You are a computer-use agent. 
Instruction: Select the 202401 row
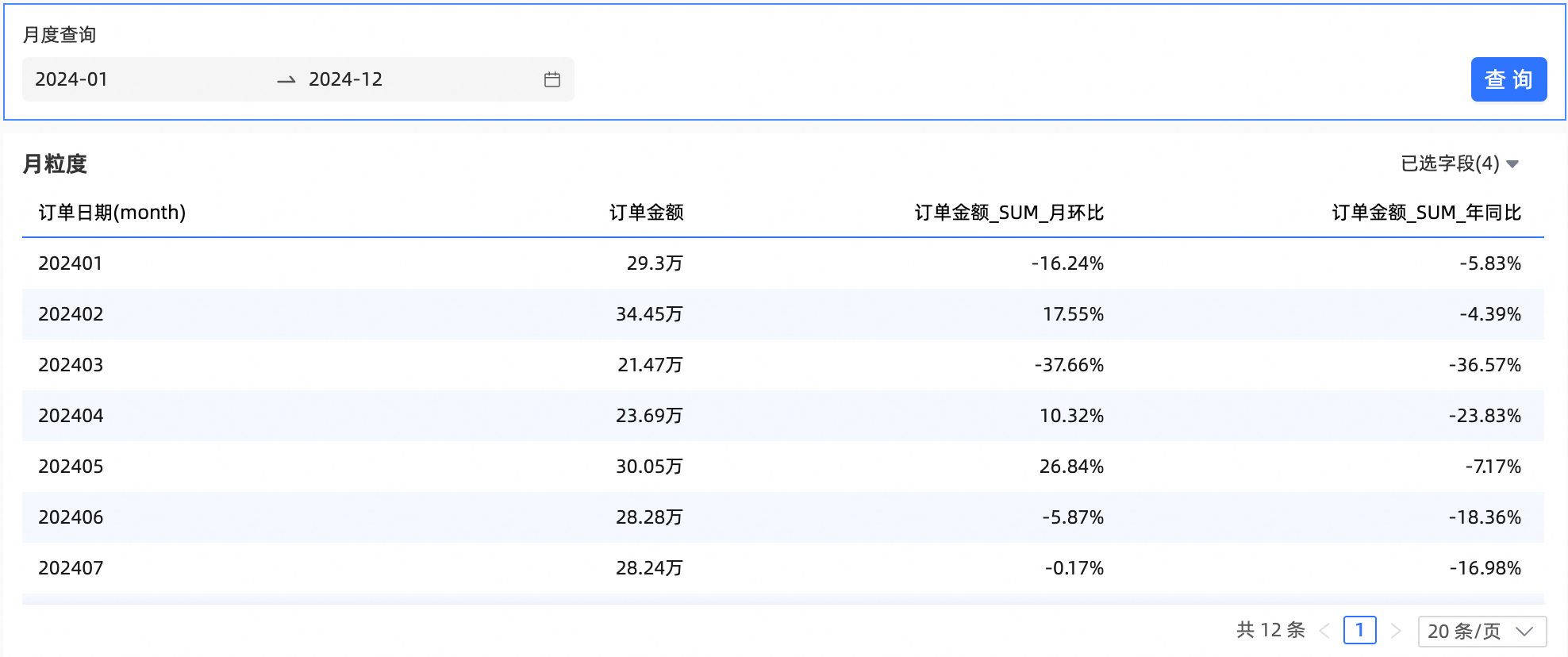point(71,263)
